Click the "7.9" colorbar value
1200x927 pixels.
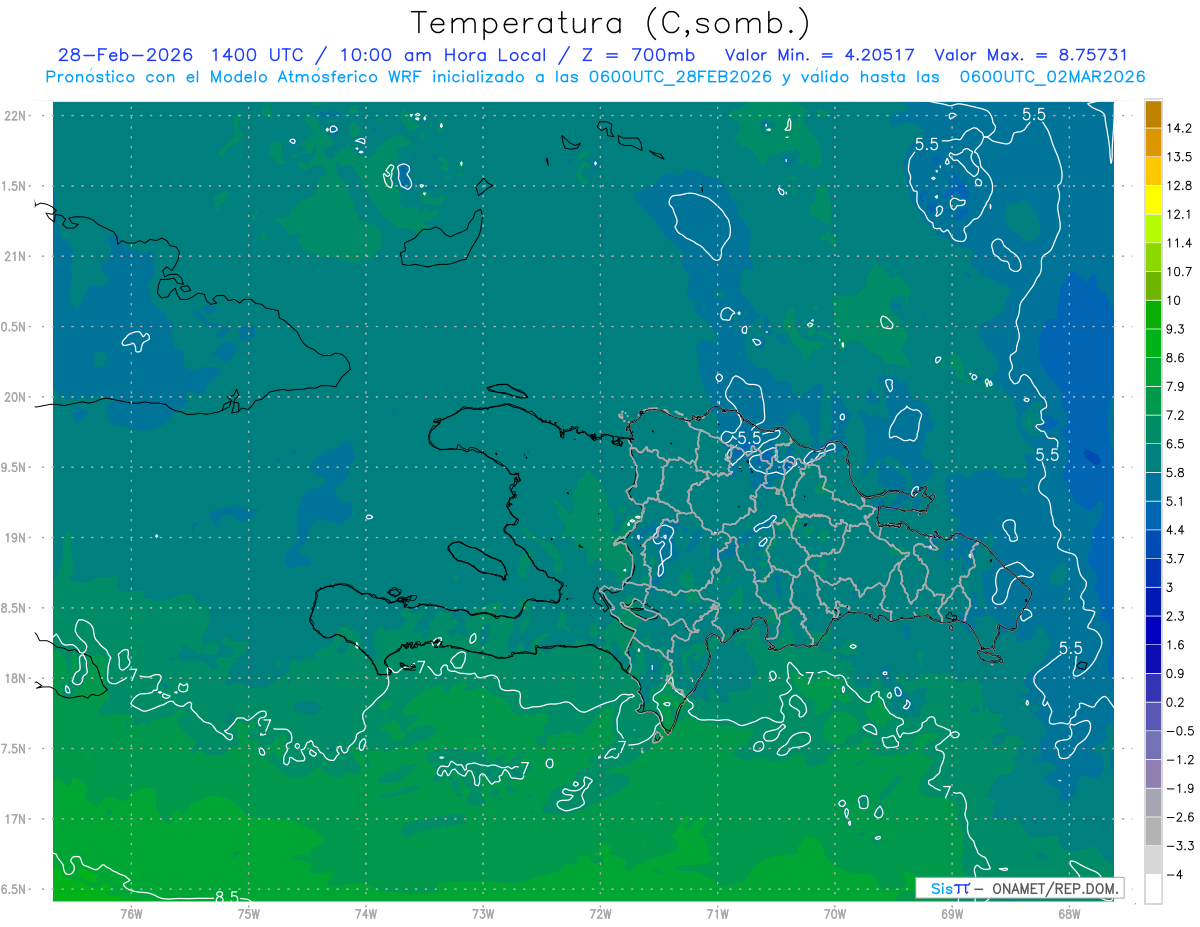point(1176,387)
